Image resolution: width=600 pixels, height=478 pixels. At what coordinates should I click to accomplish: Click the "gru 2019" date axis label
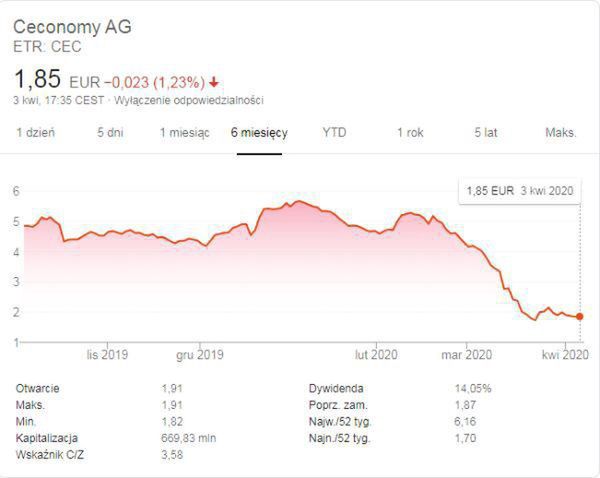(x=199, y=354)
